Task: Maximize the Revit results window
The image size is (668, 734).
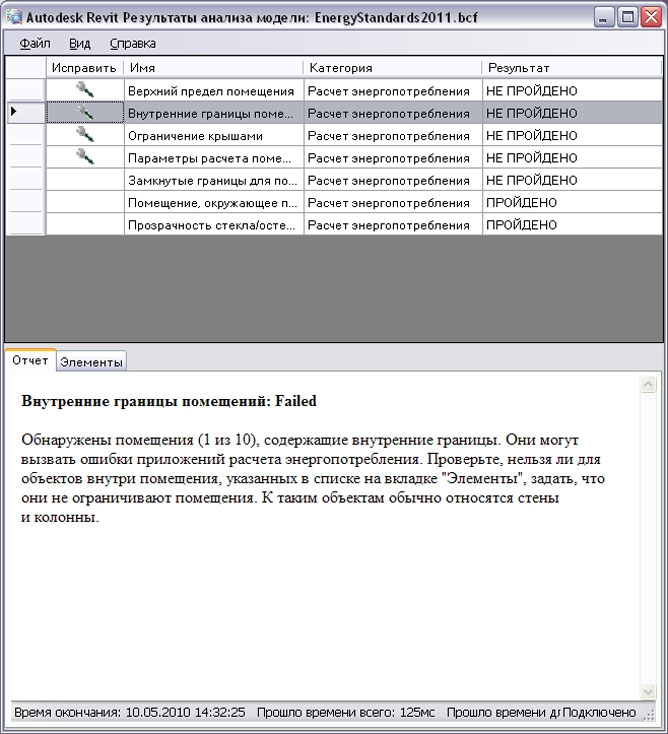Action: click(x=627, y=17)
